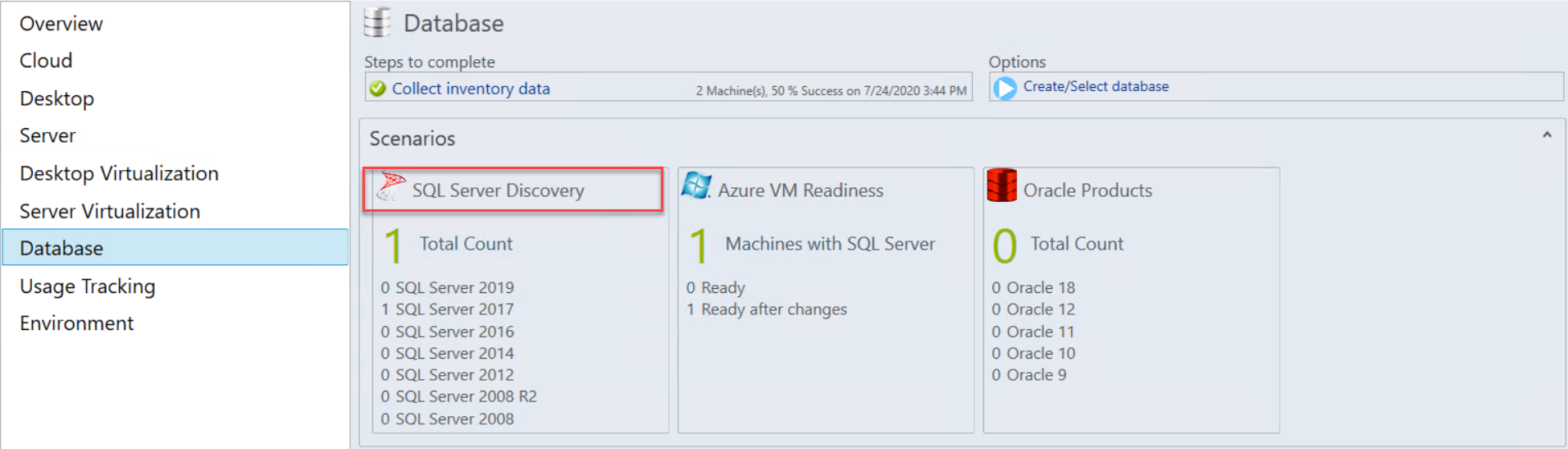Select Desktop Virtualization in sidebar
The width and height of the screenshot is (1568, 449).
pos(119,173)
